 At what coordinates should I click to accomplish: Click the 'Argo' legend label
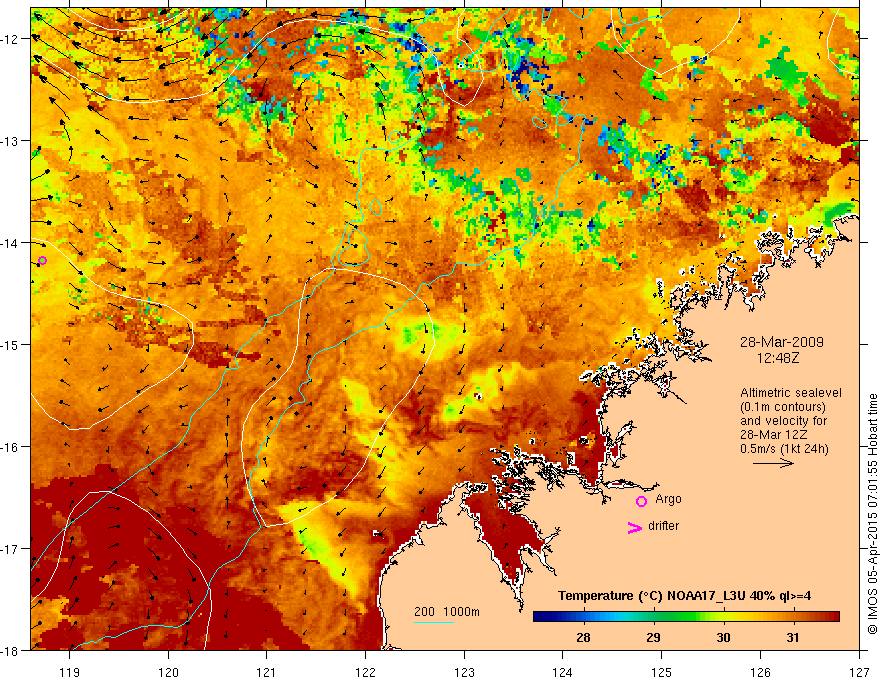point(668,499)
